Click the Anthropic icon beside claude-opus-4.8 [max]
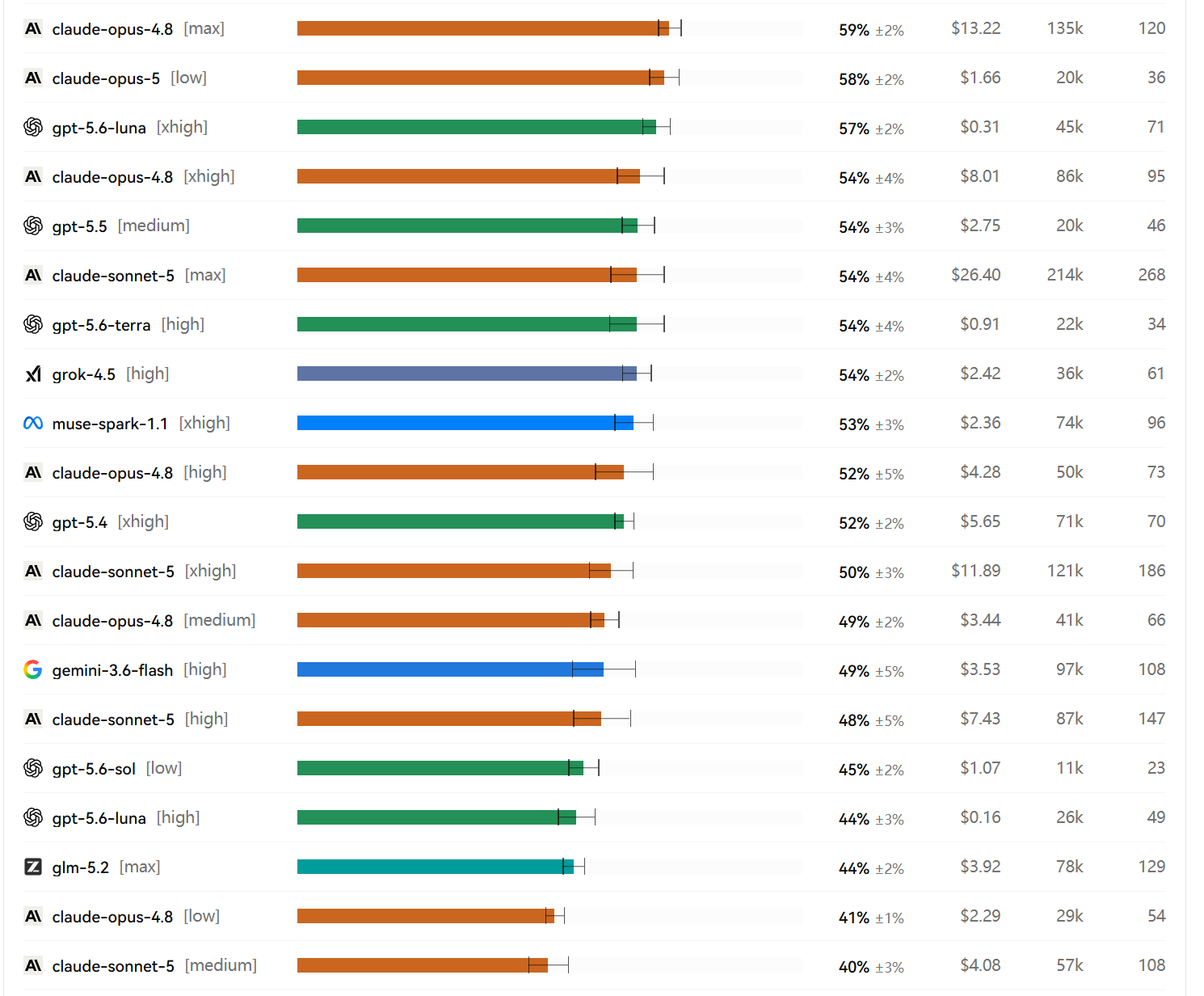The width and height of the screenshot is (1204, 996). pos(33,29)
